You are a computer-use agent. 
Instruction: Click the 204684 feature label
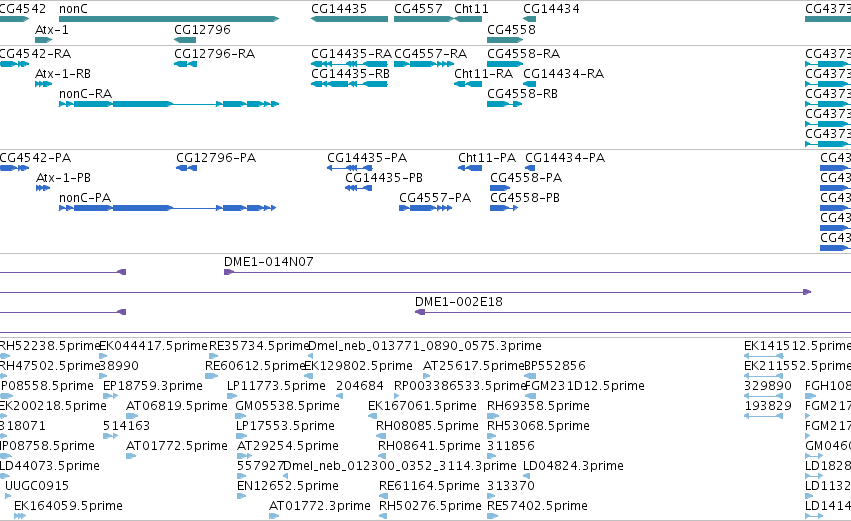coord(360,386)
